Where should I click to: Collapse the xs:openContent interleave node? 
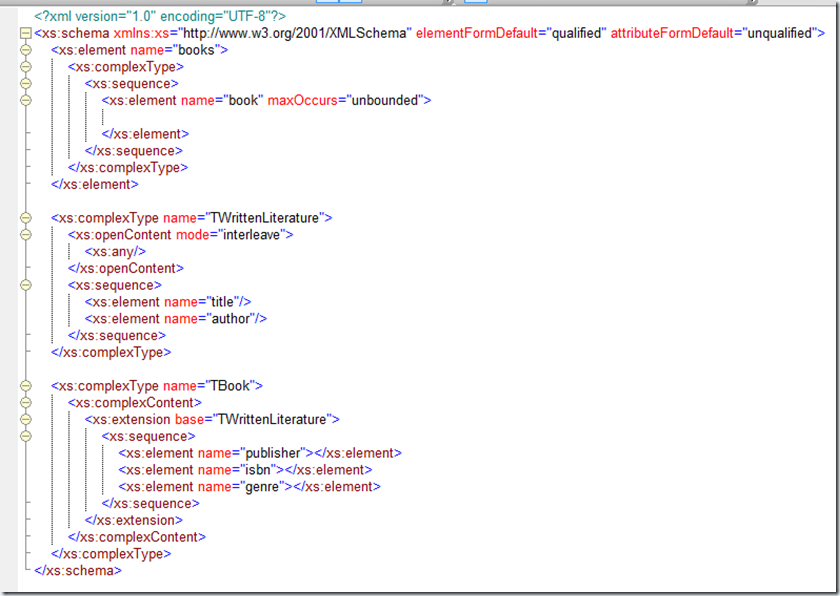tap(26, 235)
